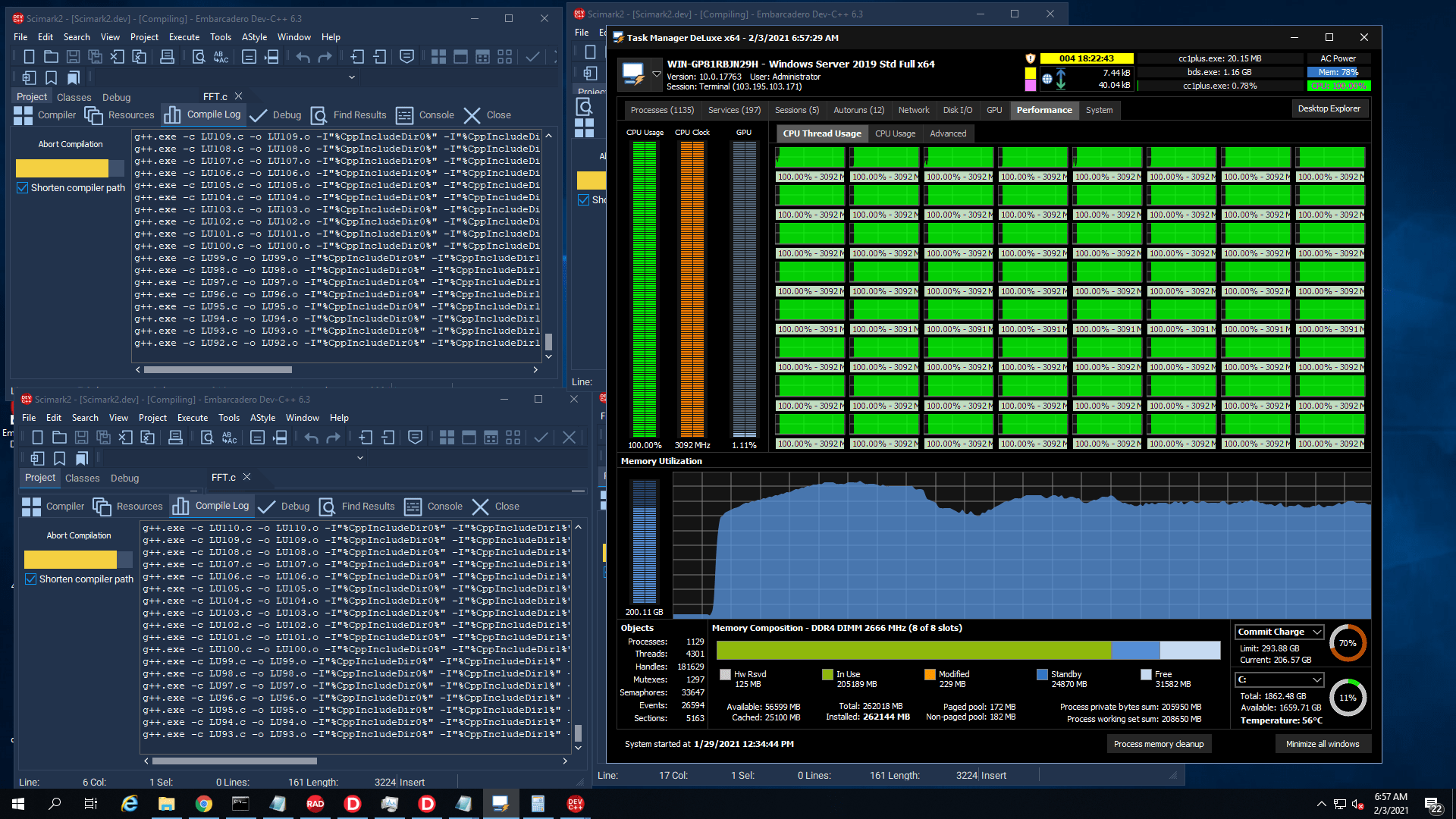Click Process memory cleanup button
This screenshot has height=819, width=1456.
click(1157, 744)
